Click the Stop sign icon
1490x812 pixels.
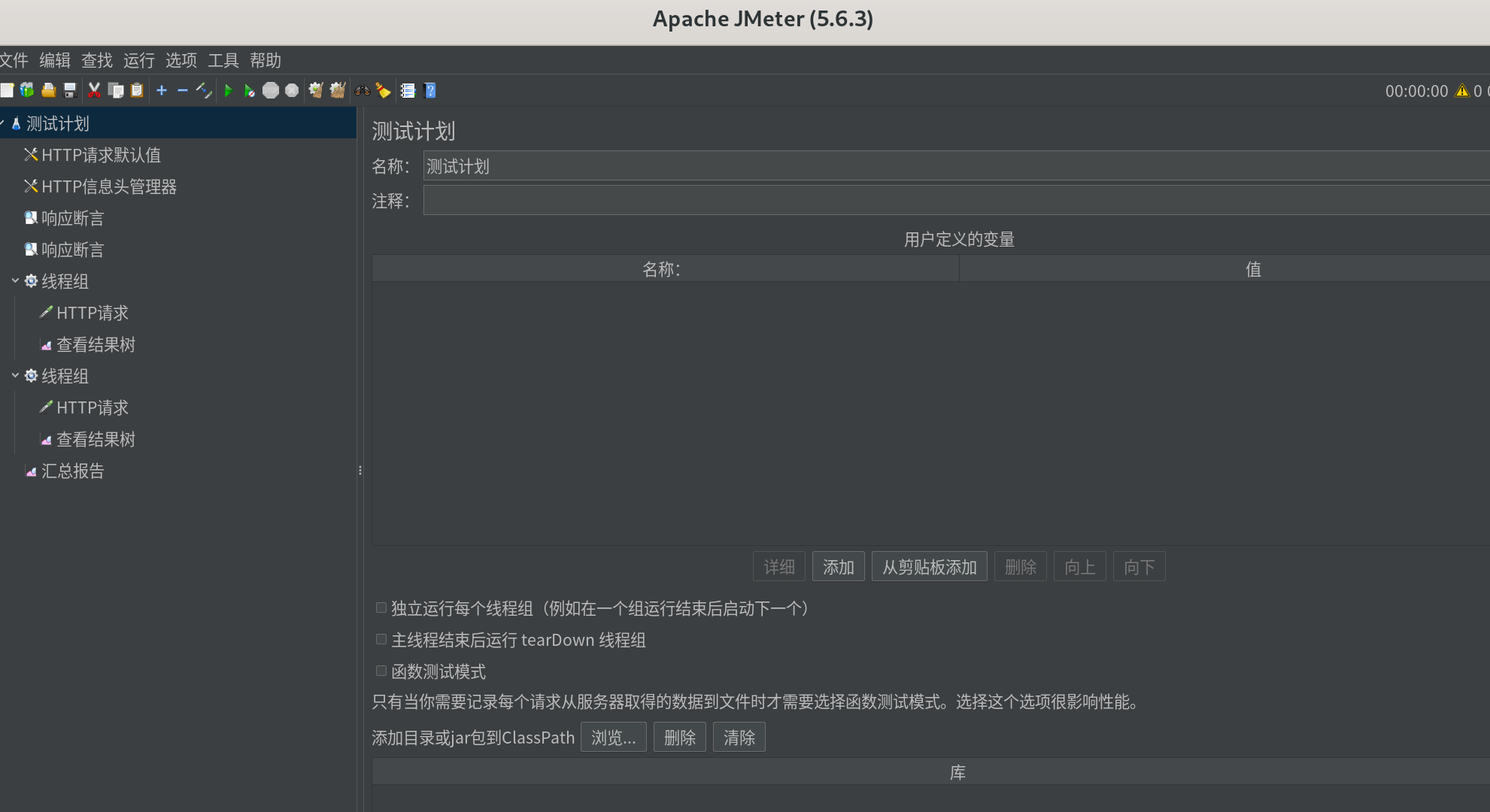271,90
